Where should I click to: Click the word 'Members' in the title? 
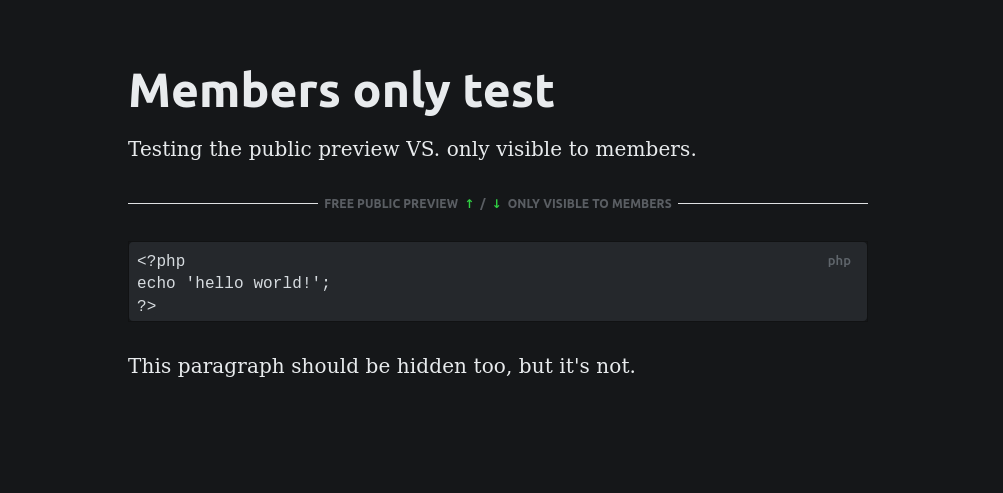234,90
